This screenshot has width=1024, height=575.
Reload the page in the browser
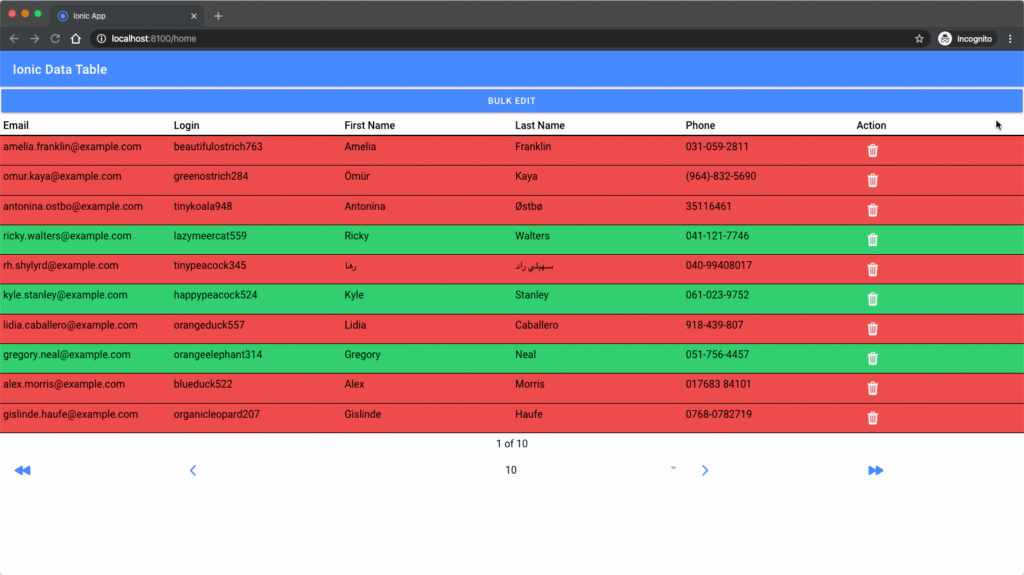click(x=55, y=39)
